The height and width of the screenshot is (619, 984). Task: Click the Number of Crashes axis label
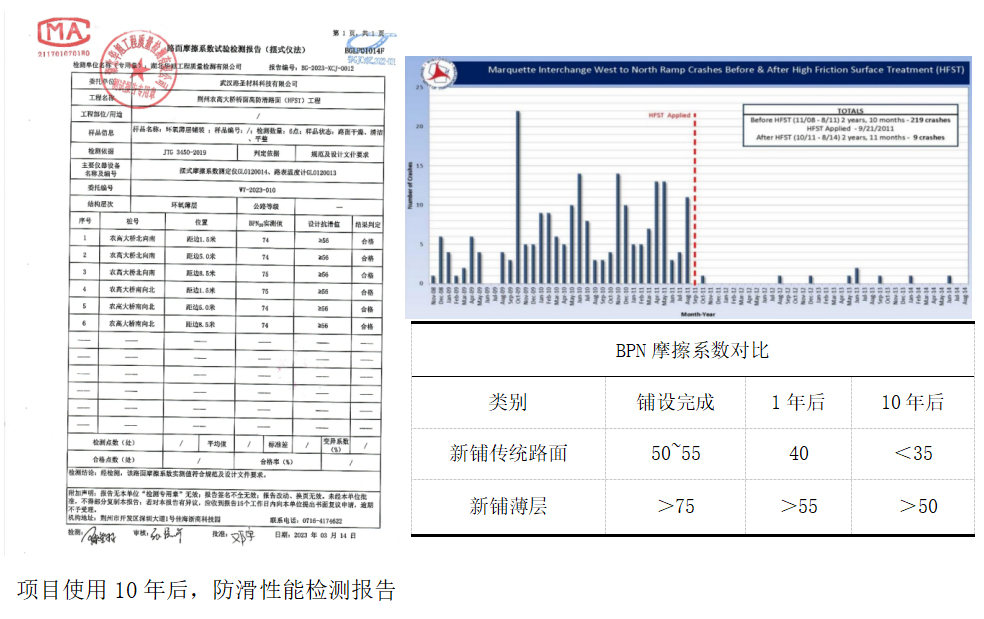click(410, 185)
